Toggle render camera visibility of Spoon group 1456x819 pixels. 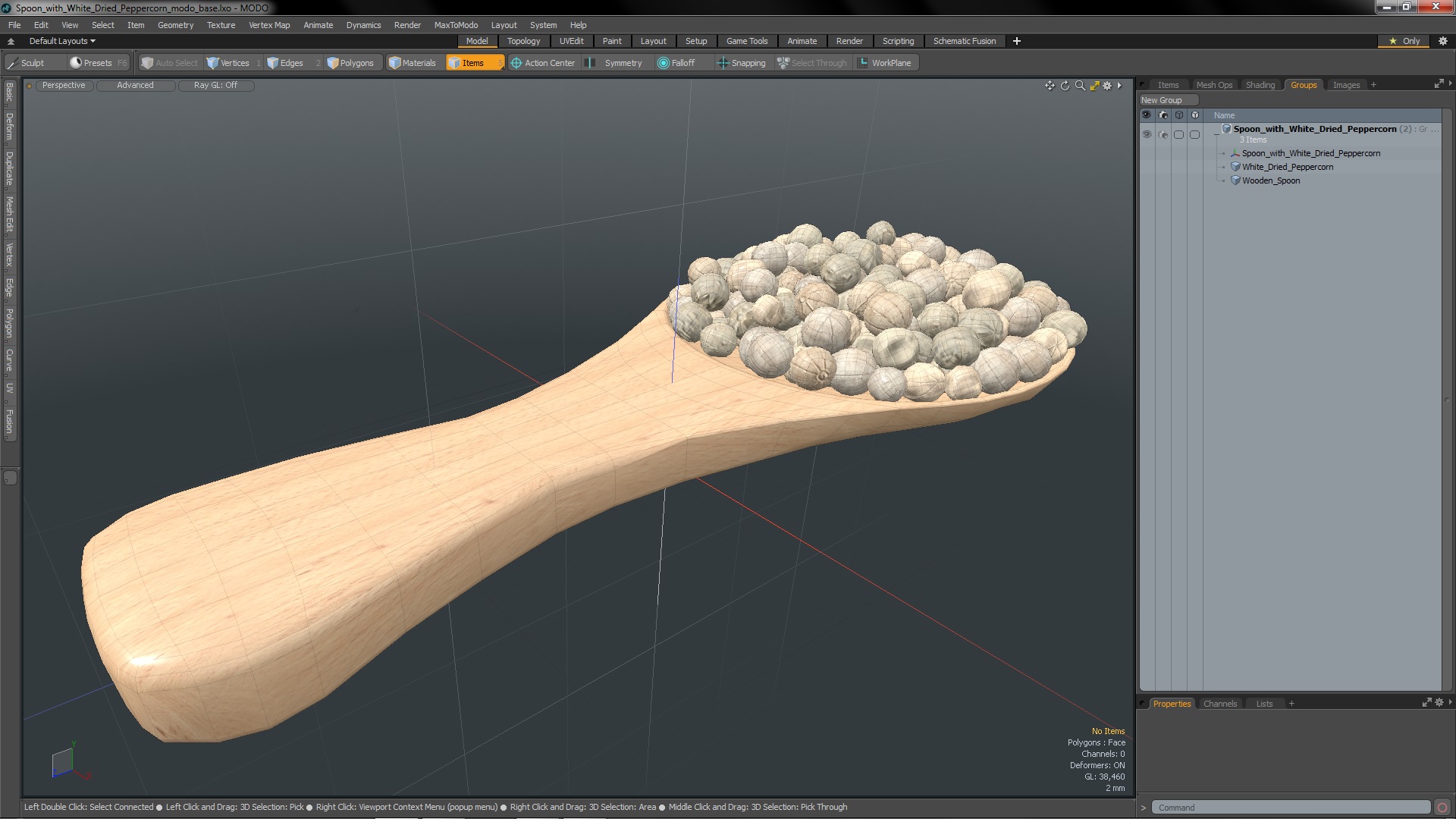pos(1163,134)
